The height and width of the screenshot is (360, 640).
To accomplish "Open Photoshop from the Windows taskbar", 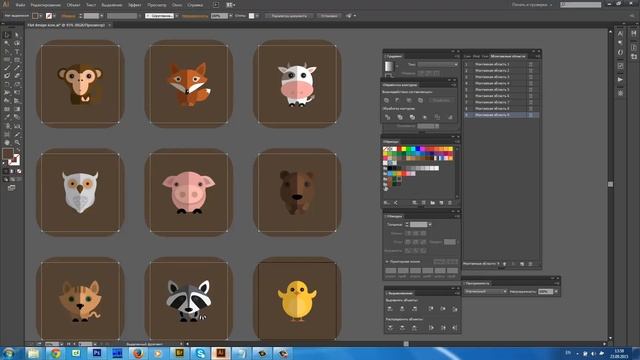I will coord(97,353).
